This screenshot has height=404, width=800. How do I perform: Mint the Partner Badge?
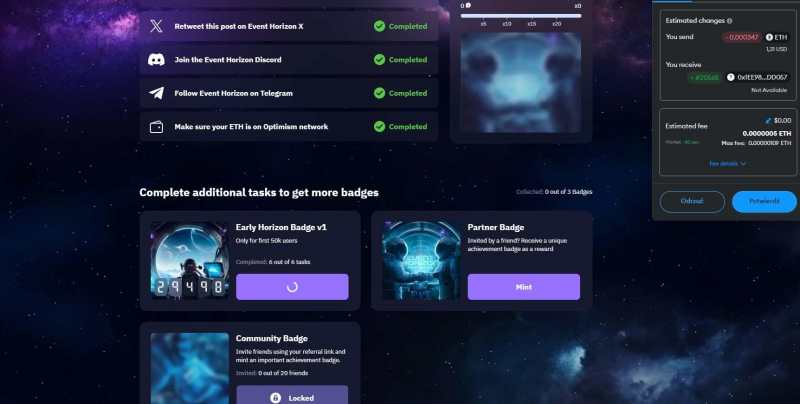(x=523, y=287)
